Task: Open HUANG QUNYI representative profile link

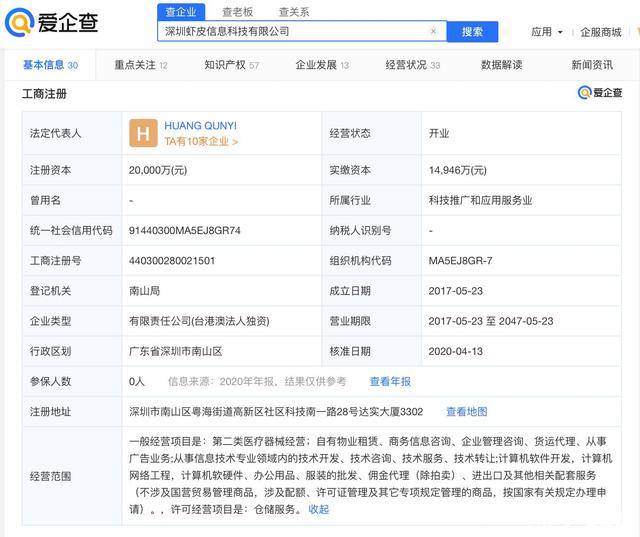Action: [x=200, y=126]
